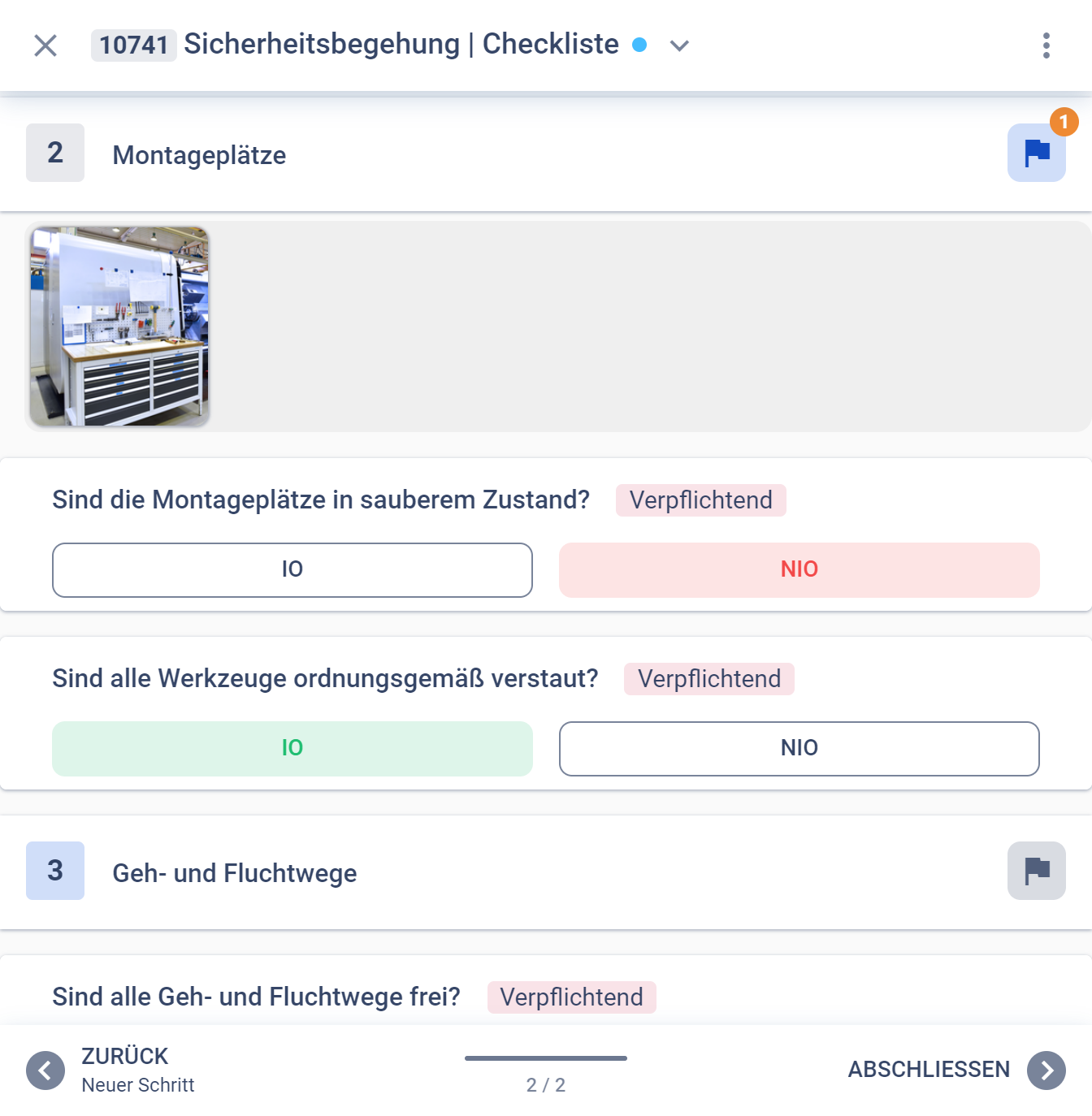The height and width of the screenshot is (1116, 1092).
Task: Close the checklist with the X icon
Action: pos(45,45)
